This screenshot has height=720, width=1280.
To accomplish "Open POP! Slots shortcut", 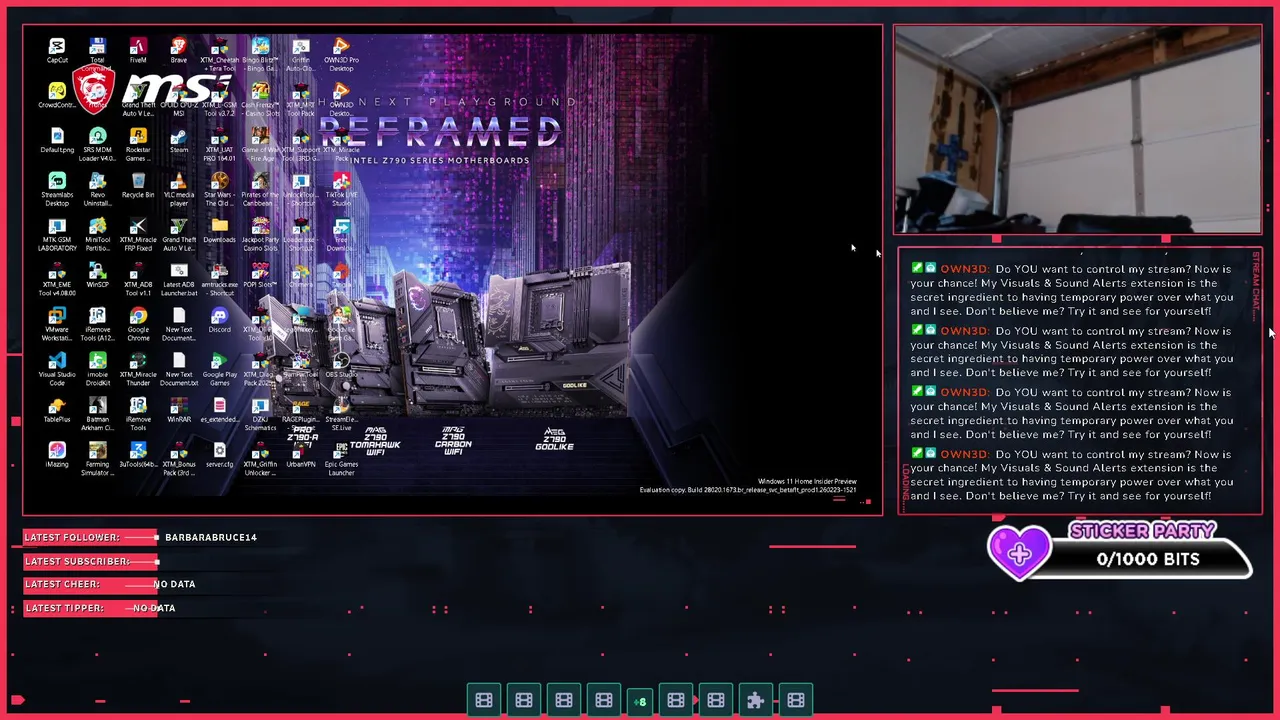I will [x=260, y=276].
